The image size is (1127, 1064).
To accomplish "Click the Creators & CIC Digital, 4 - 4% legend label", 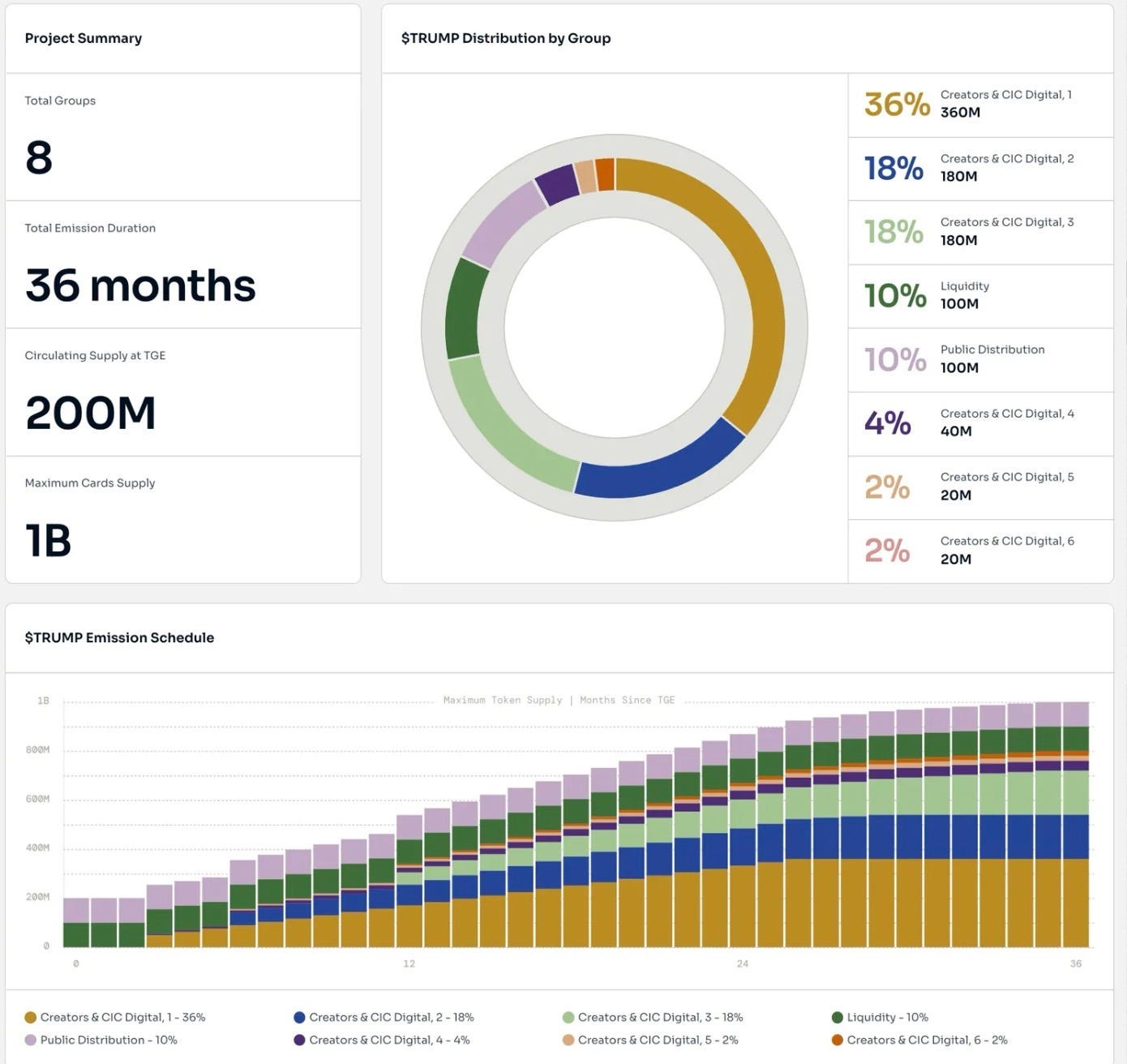I will point(389,1040).
